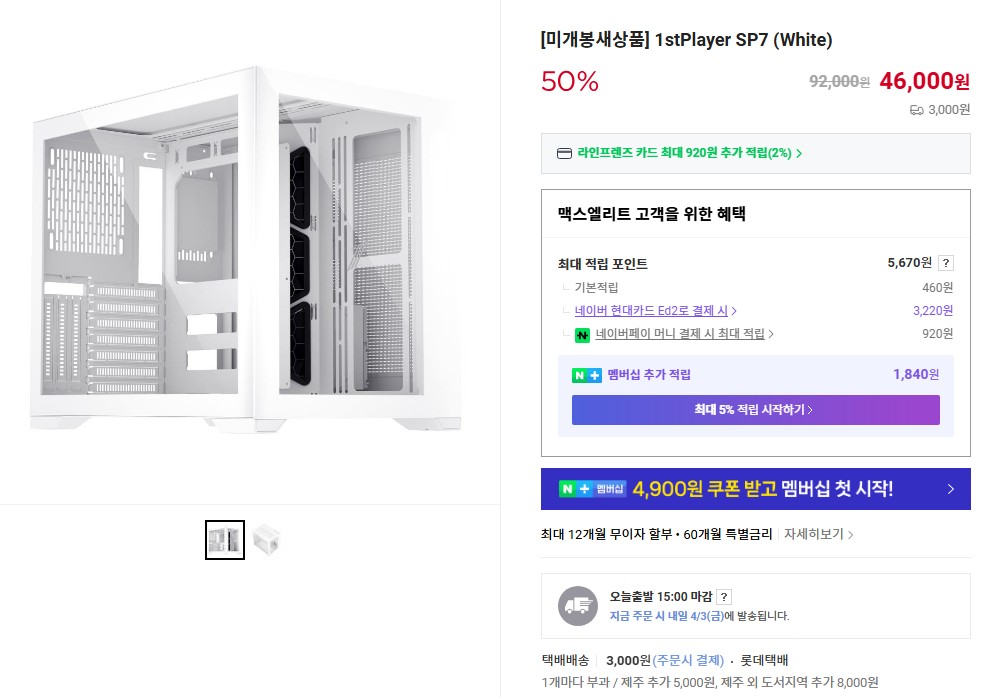Screen dimensions: 984x697
Task: Select the second product thumbnail
Action: coord(266,540)
